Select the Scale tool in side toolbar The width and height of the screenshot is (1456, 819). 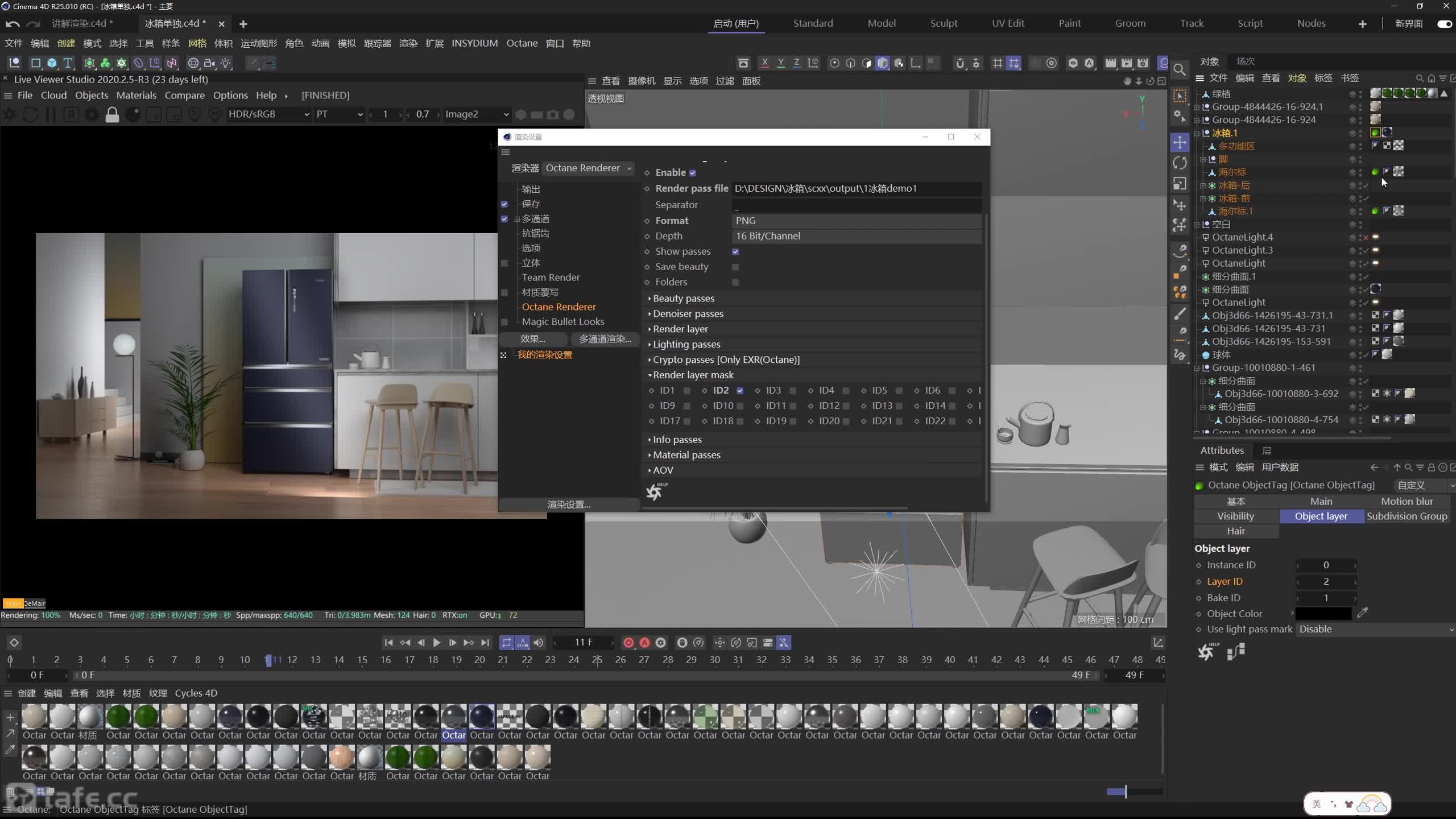coord(1180,183)
